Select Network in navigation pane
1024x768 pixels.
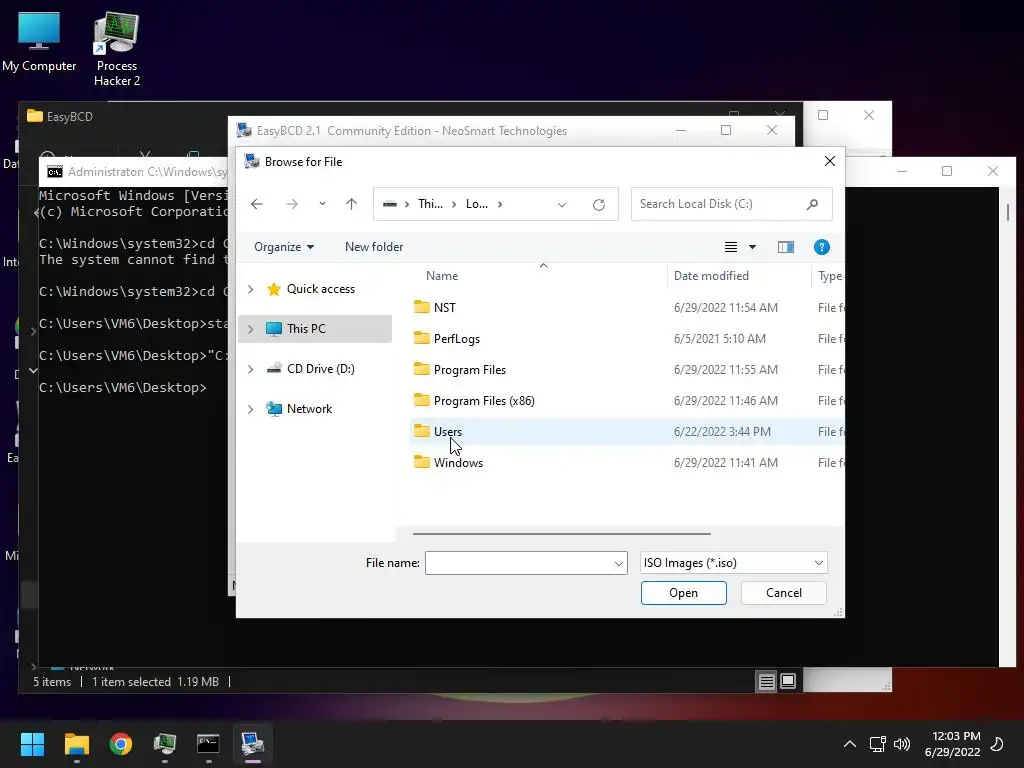pos(310,409)
